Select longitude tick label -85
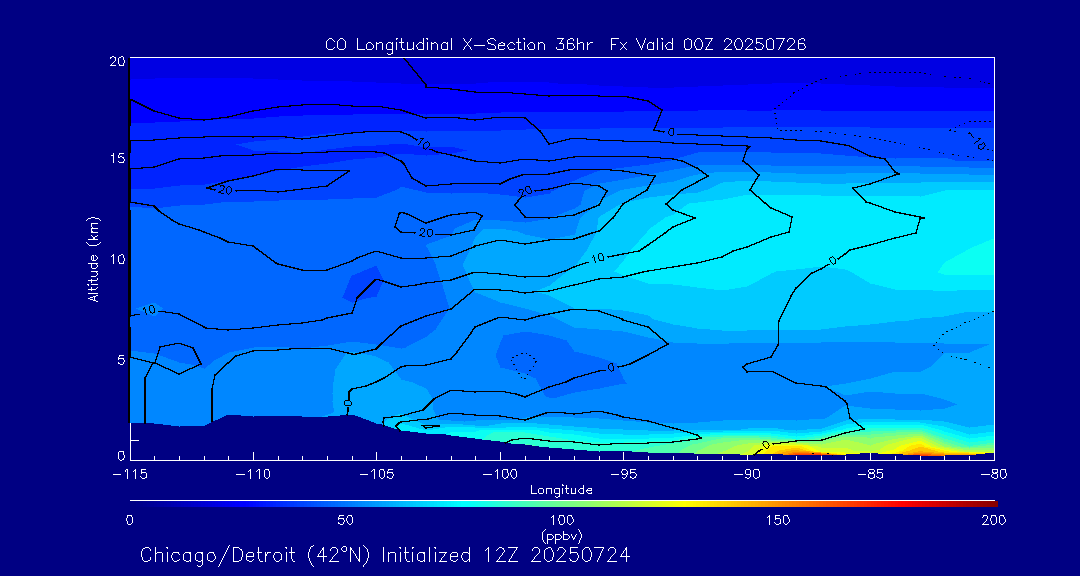This screenshot has width=1080, height=576. [x=871, y=475]
